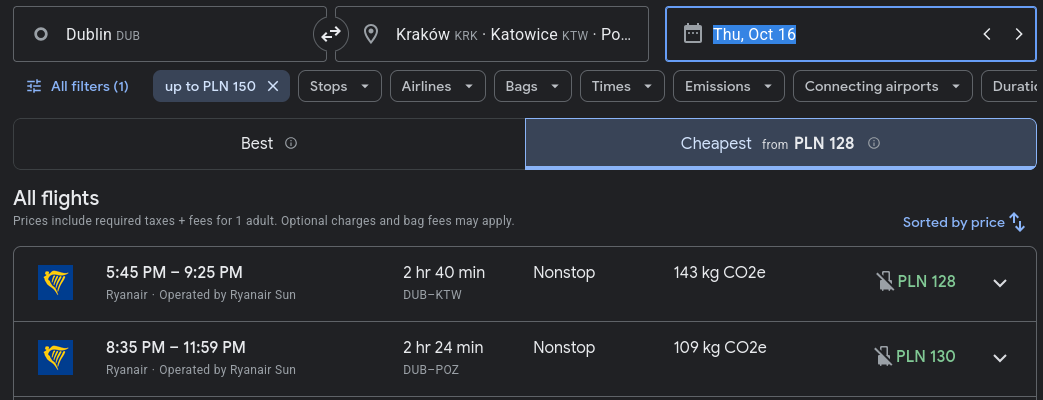
Task: Expand the 5:45 PM Ryanair flight details
Action: (1000, 283)
